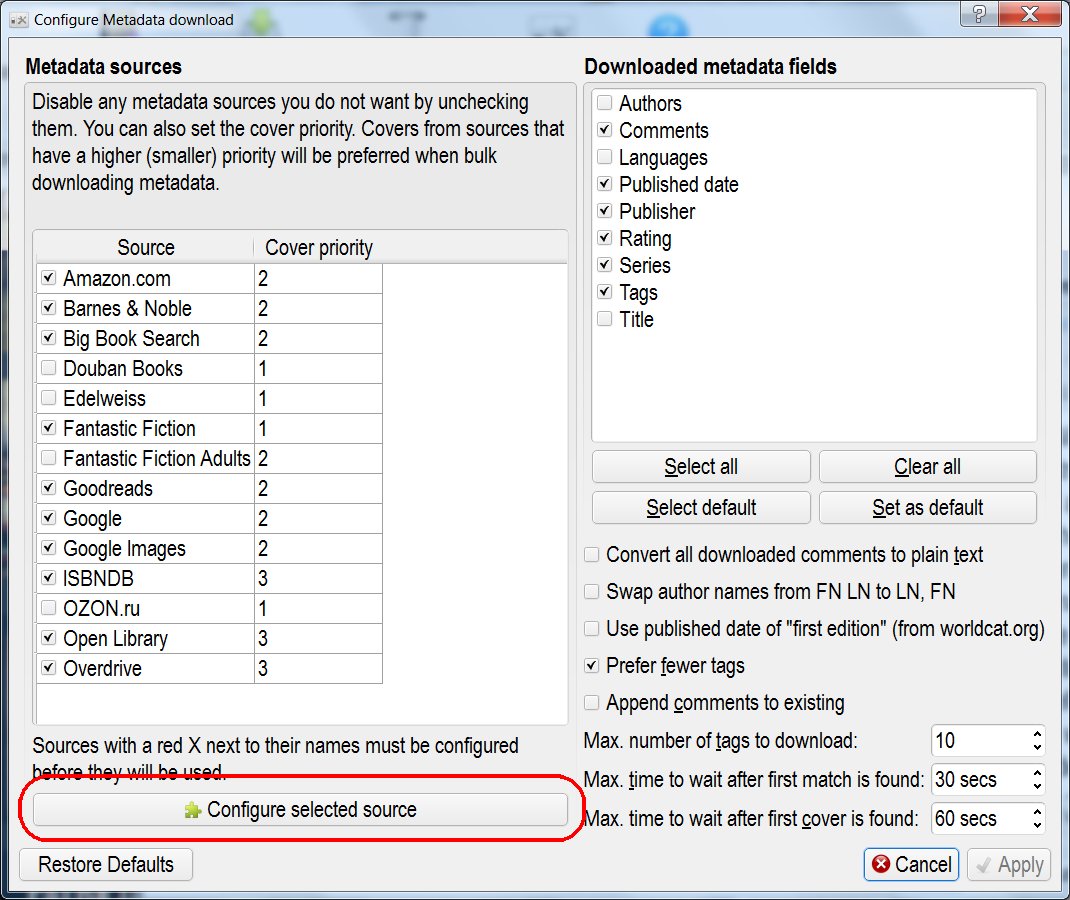Uncheck Amazon.com metadata source

48,278
